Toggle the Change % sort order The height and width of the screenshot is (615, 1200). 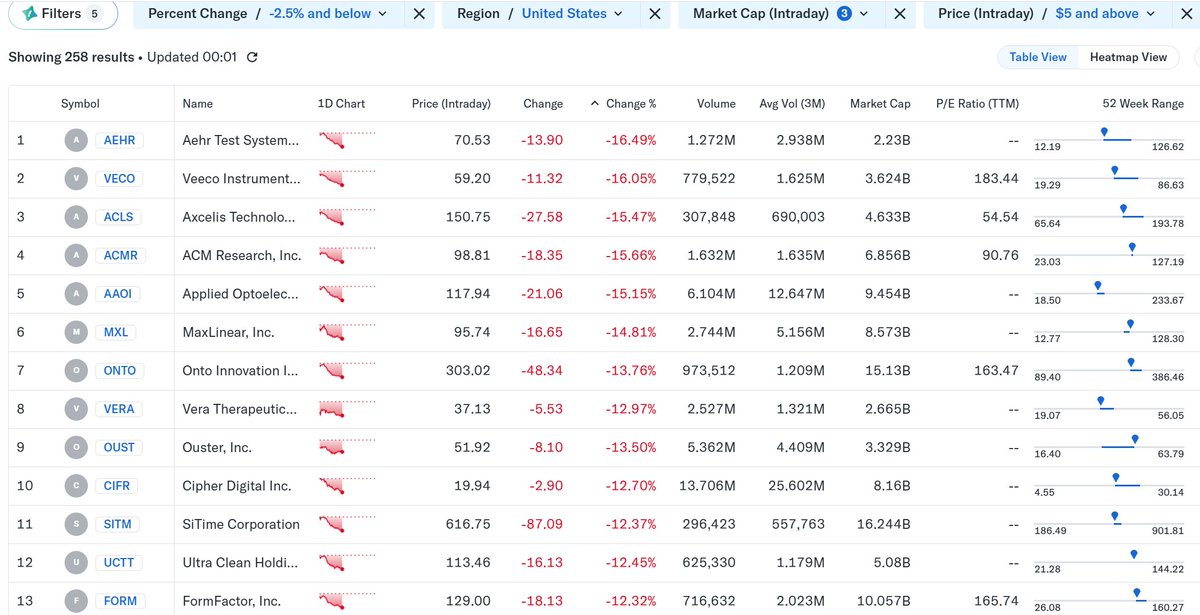click(x=623, y=103)
